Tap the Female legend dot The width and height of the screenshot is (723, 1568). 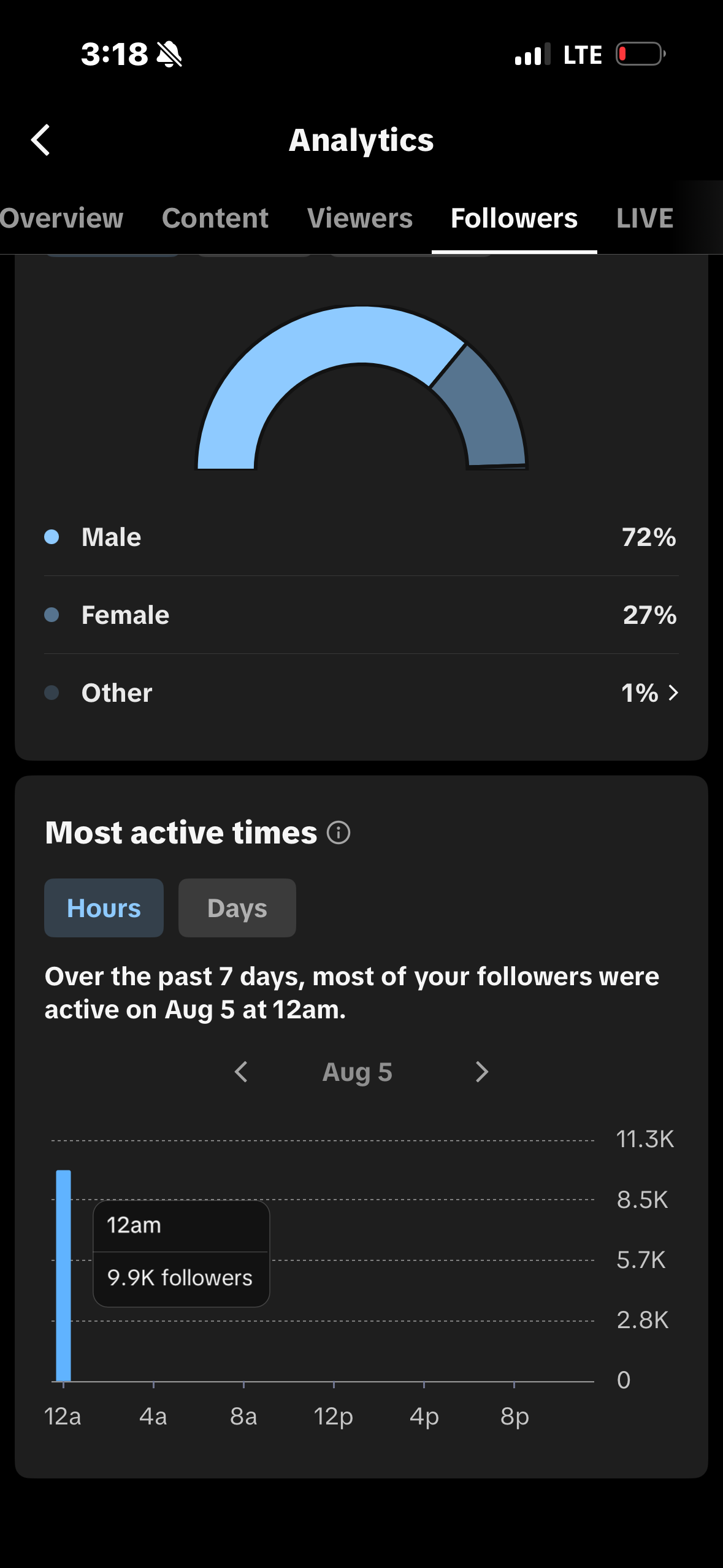[x=52, y=615]
